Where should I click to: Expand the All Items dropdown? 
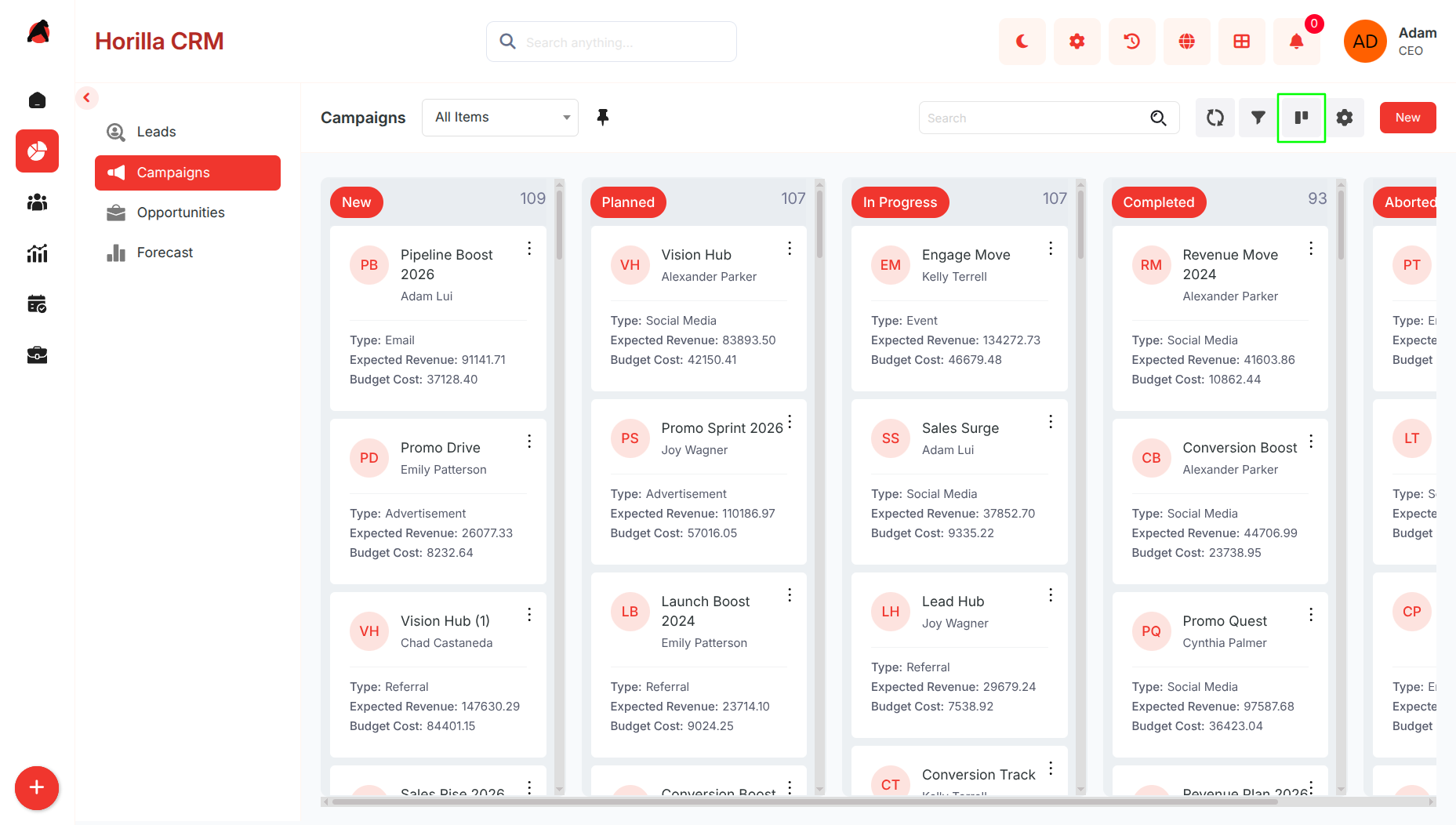tap(500, 118)
